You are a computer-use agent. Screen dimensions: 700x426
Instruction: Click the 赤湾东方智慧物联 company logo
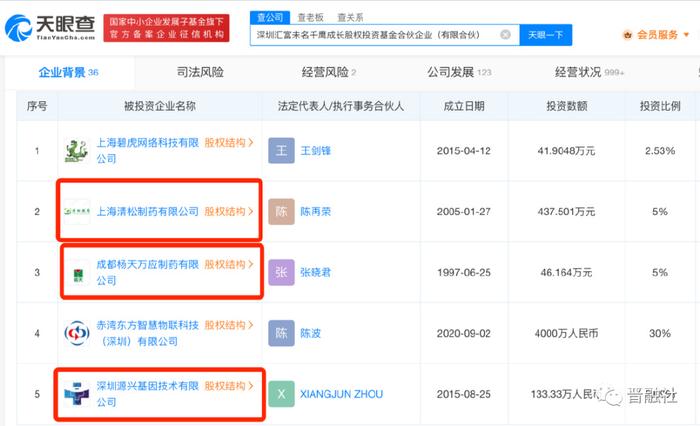click(x=77, y=333)
